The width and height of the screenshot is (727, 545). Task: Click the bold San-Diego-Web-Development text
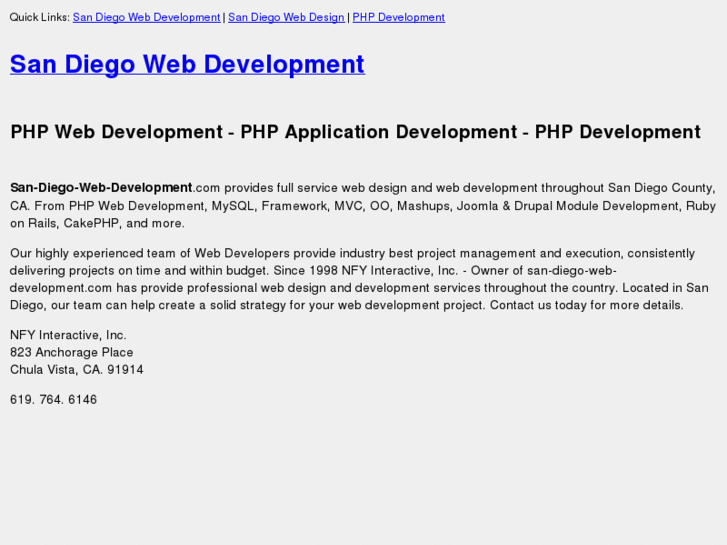tap(101, 187)
